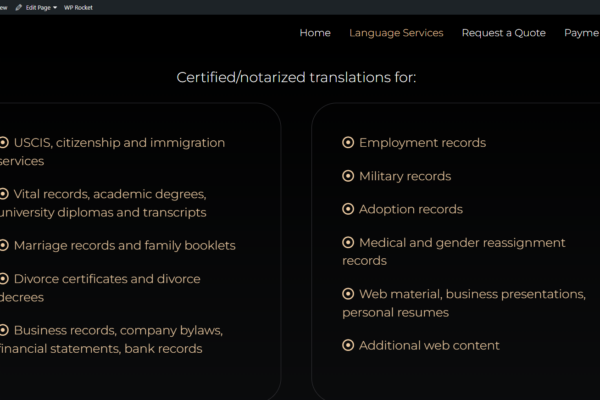Click the Business records list text
The height and width of the screenshot is (400, 600).
(111, 340)
